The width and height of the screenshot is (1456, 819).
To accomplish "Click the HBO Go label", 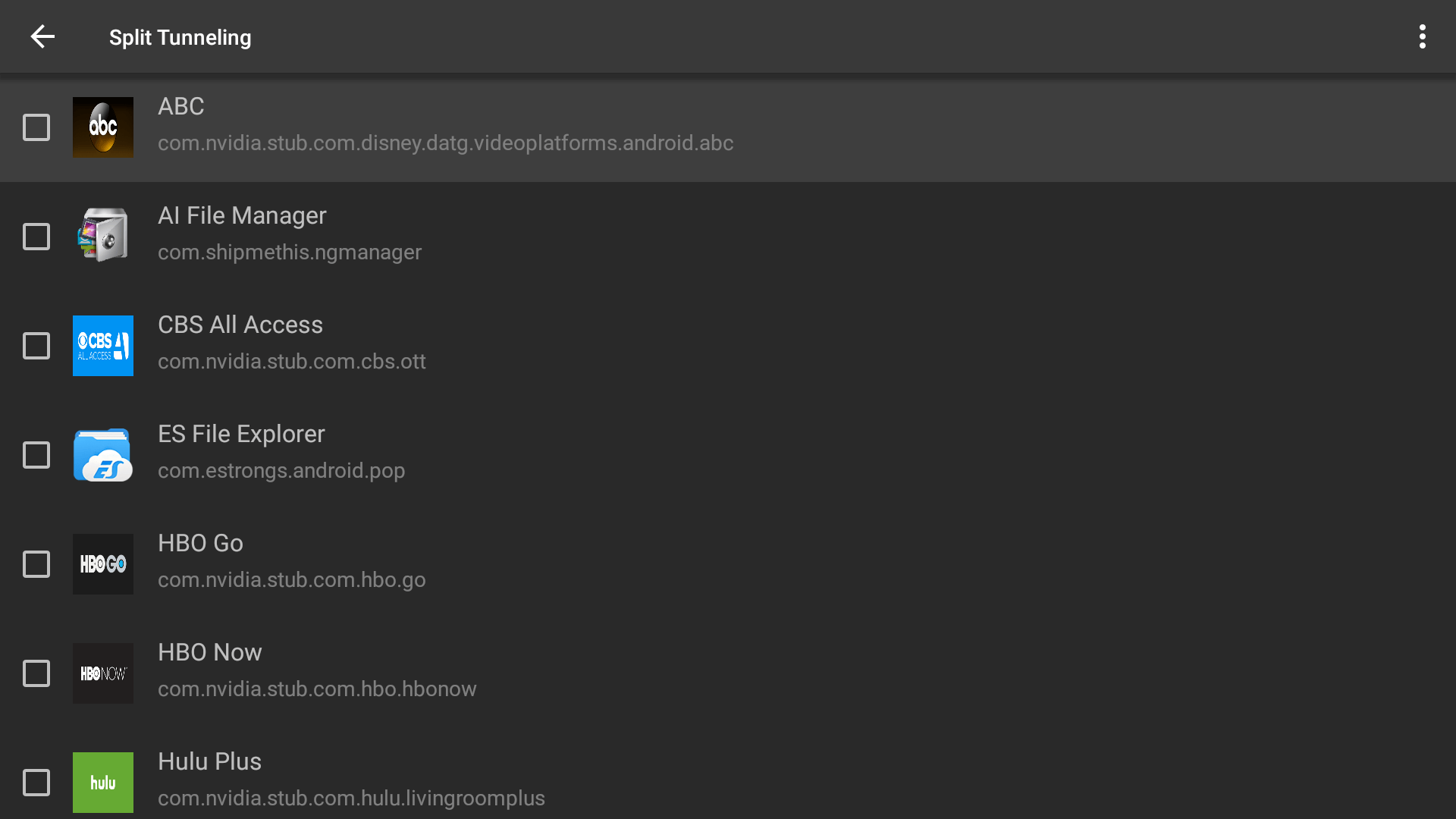I will pos(200,543).
